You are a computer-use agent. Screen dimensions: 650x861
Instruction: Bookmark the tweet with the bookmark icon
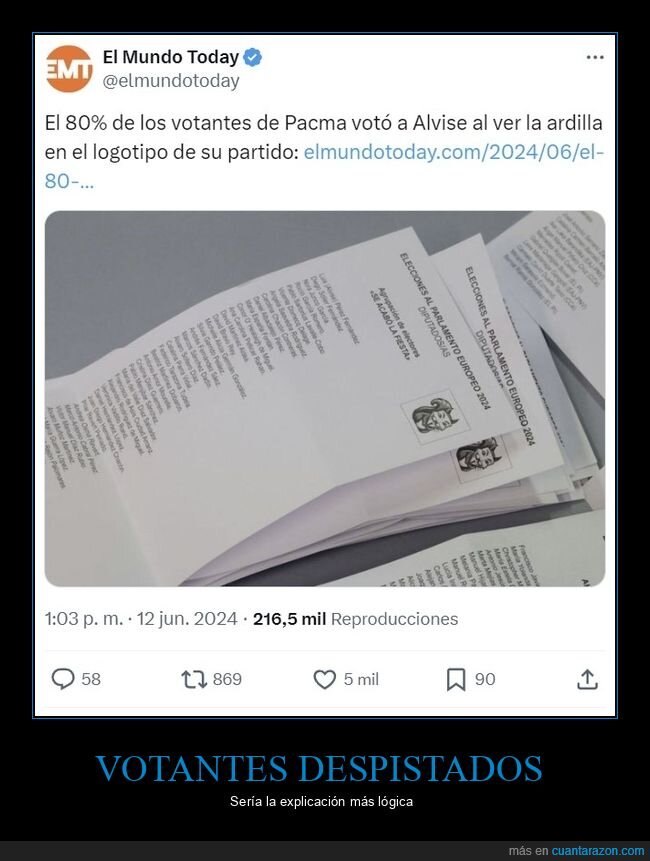(x=456, y=679)
